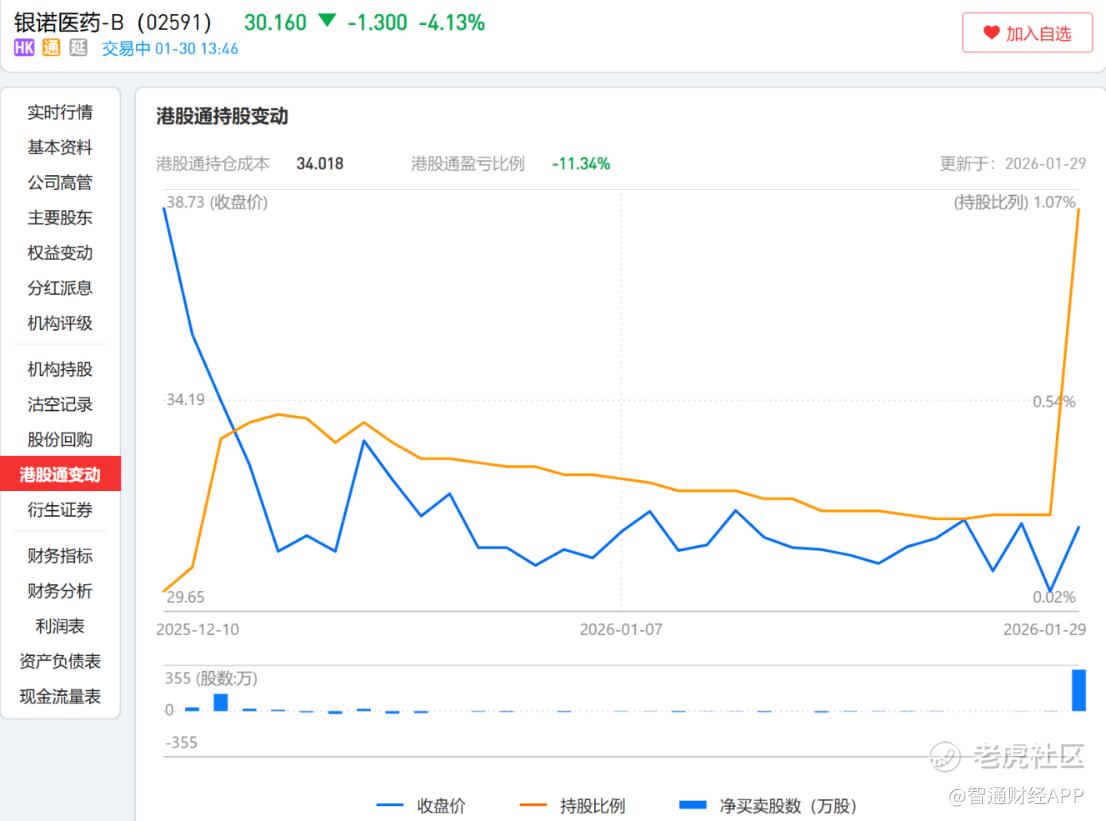
Task: Click the purple HK market badge
Action: coord(24,47)
